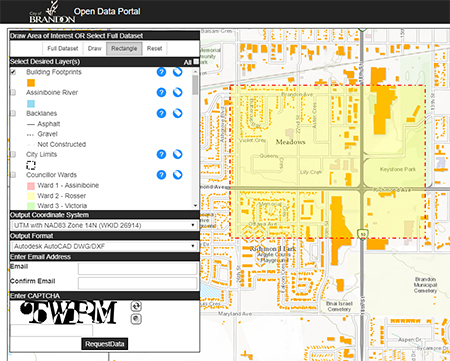Click the orange Building Footprints color swatch
The width and height of the screenshot is (450, 361).
point(31,83)
